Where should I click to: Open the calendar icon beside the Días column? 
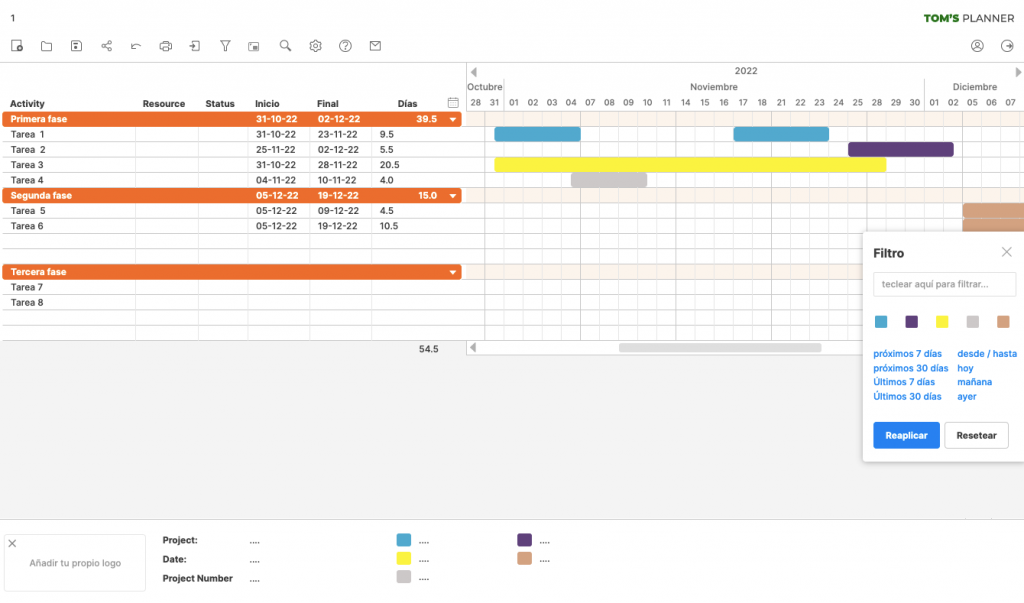click(x=453, y=102)
